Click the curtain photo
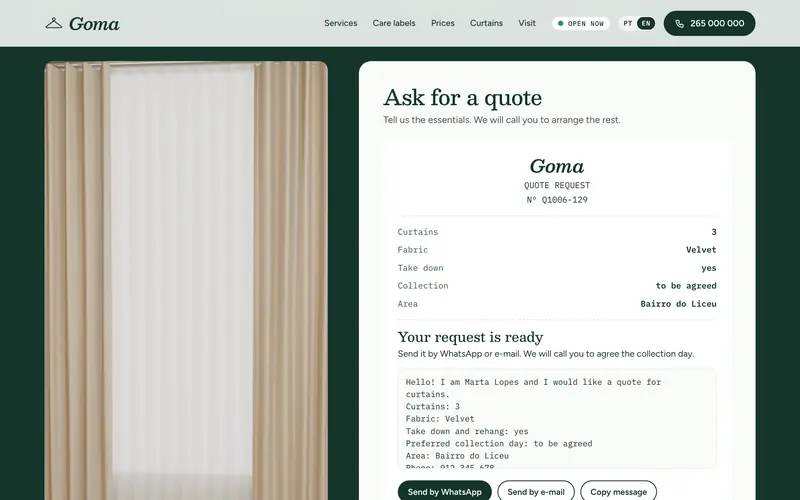The width and height of the screenshot is (800, 500). coord(186,281)
